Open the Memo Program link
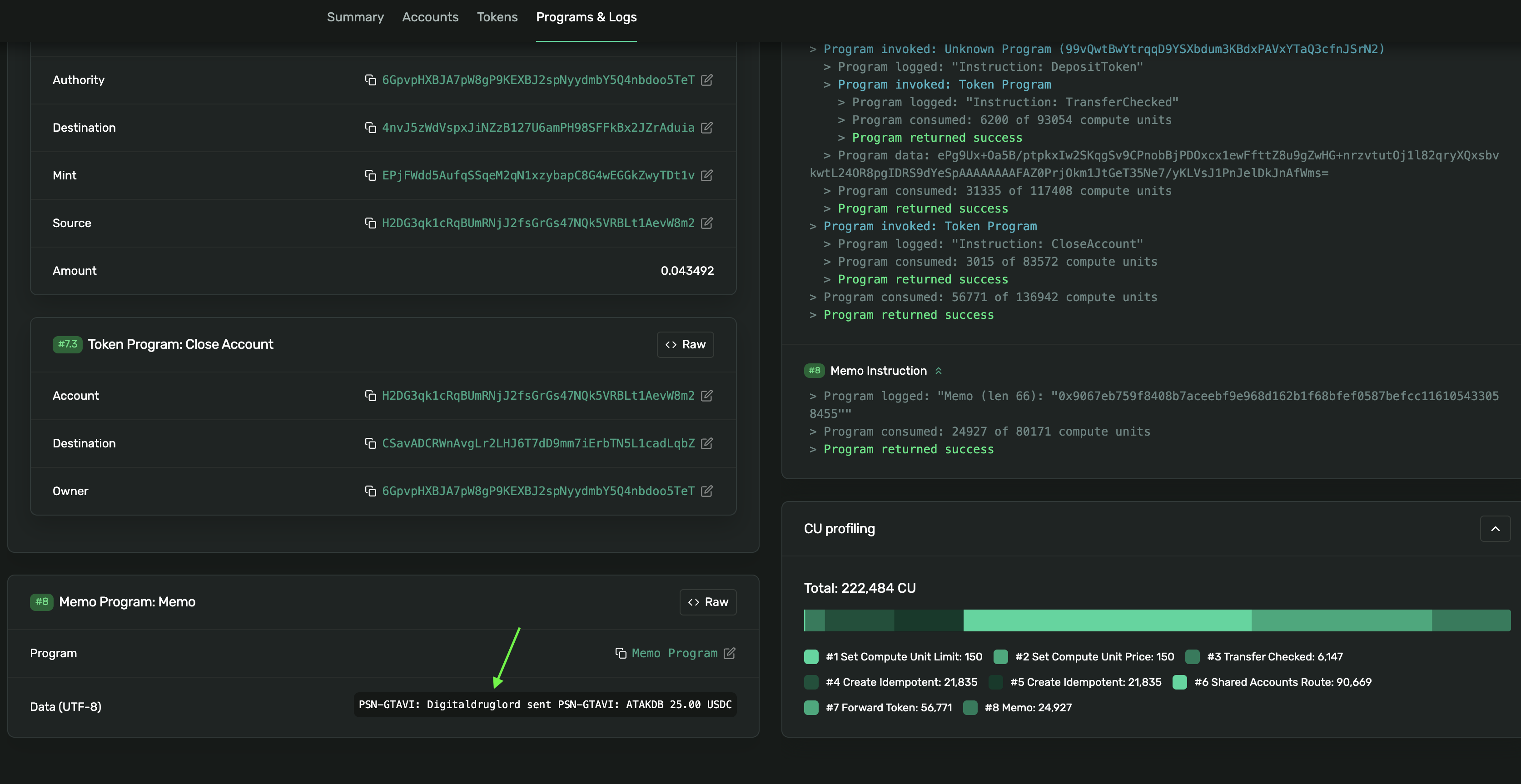 click(674, 653)
